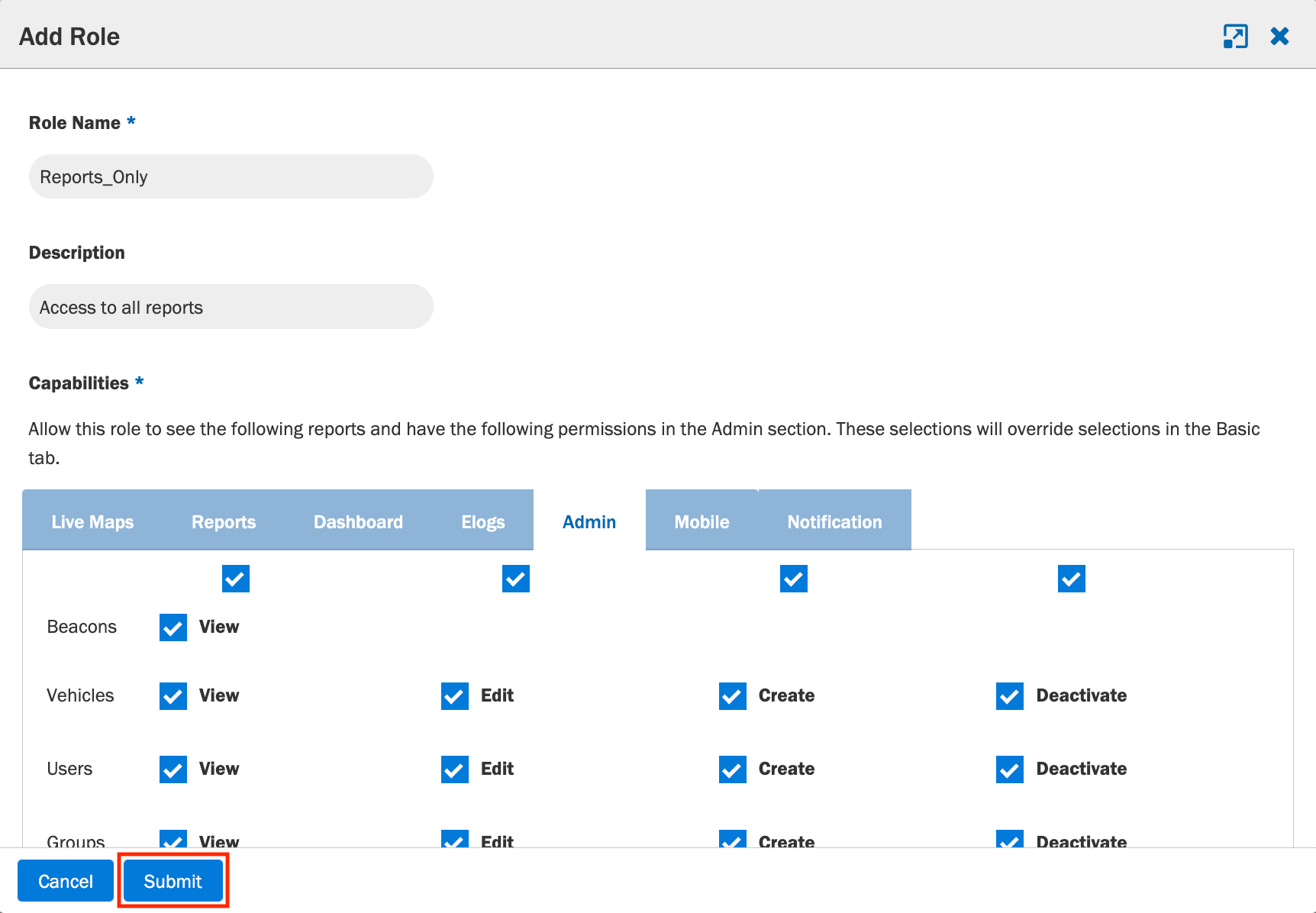
Task: Switch to the Mobile tab
Action: [x=702, y=521]
